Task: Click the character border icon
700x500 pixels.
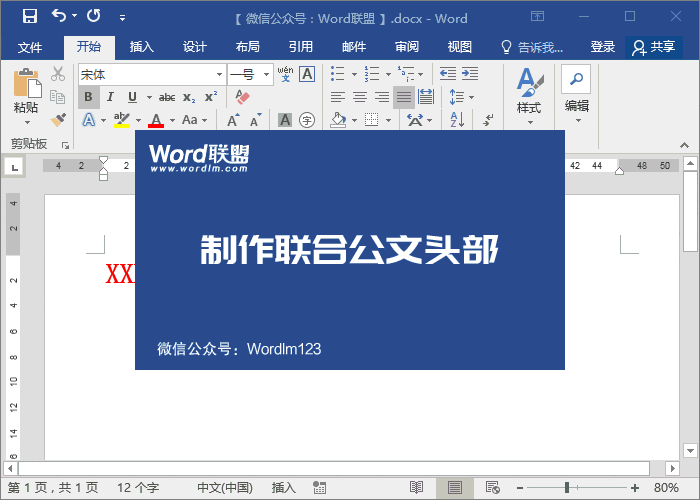Action: point(307,74)
